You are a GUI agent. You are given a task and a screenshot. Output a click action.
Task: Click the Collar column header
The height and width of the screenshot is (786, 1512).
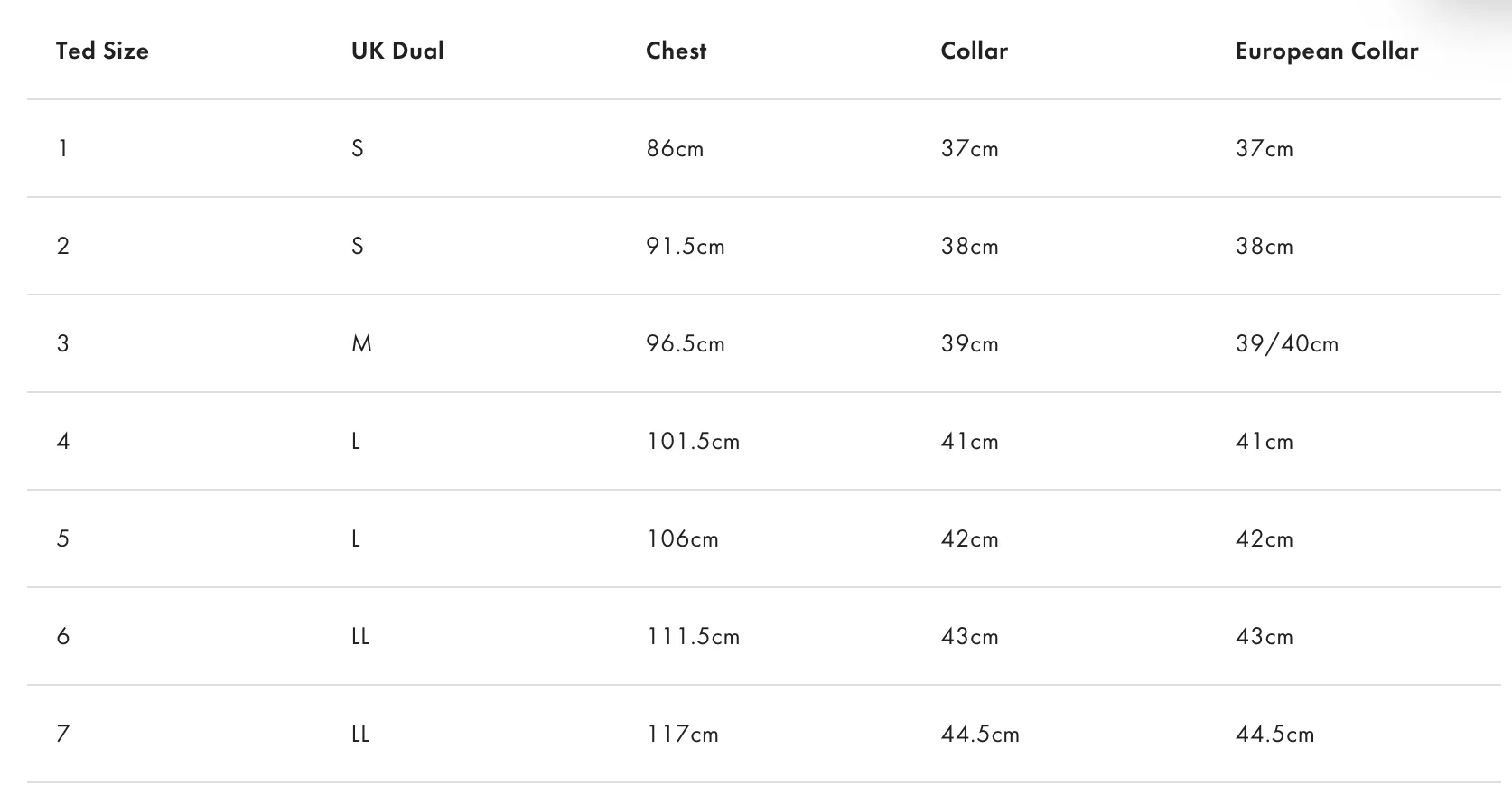pos(974,51)
